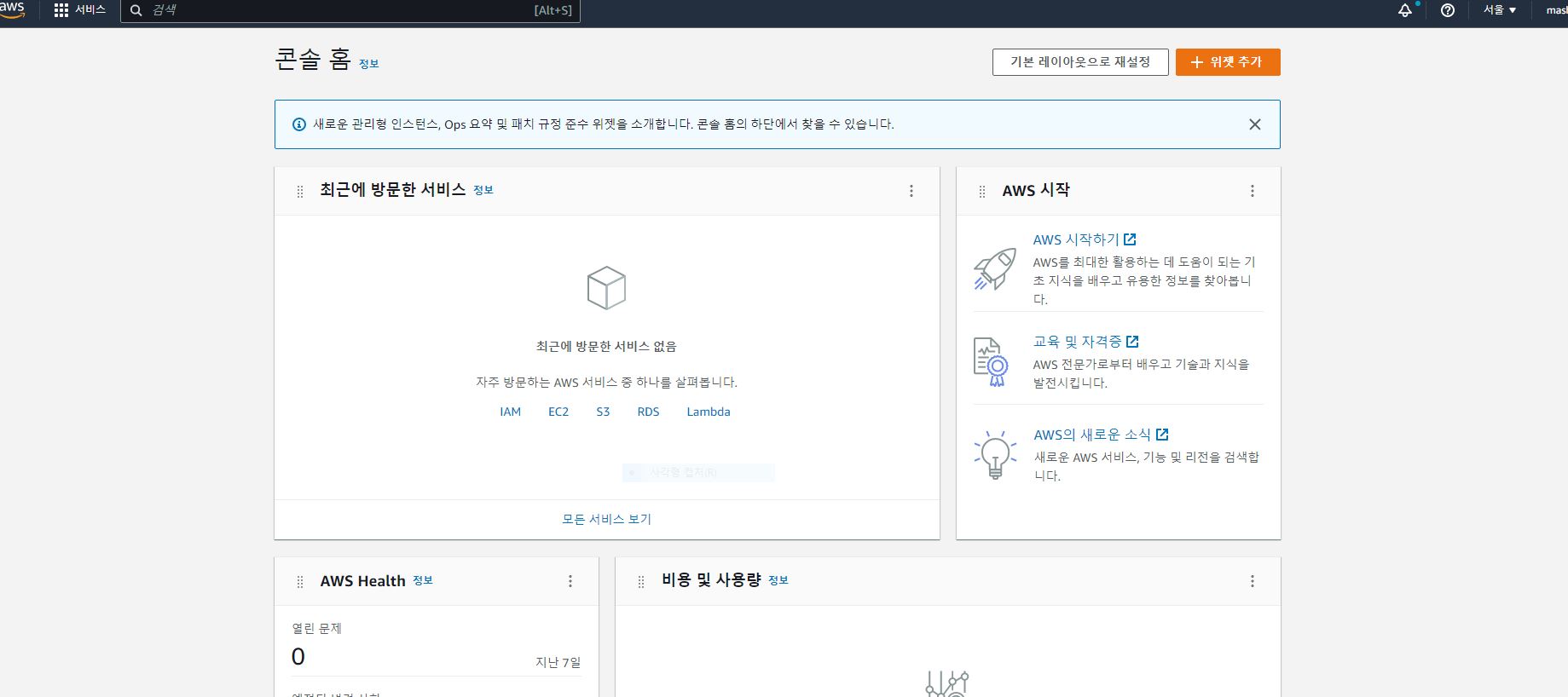Click the 열린 문제 count 0

[298, 657]
